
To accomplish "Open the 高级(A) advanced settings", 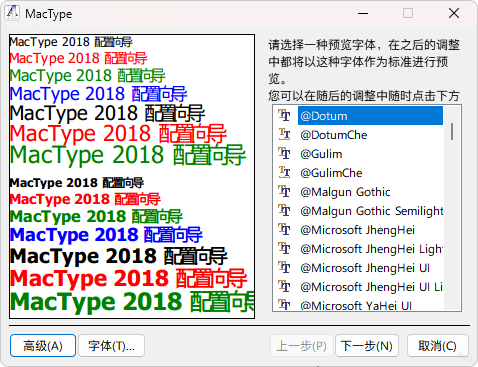I will click(43, 346).
